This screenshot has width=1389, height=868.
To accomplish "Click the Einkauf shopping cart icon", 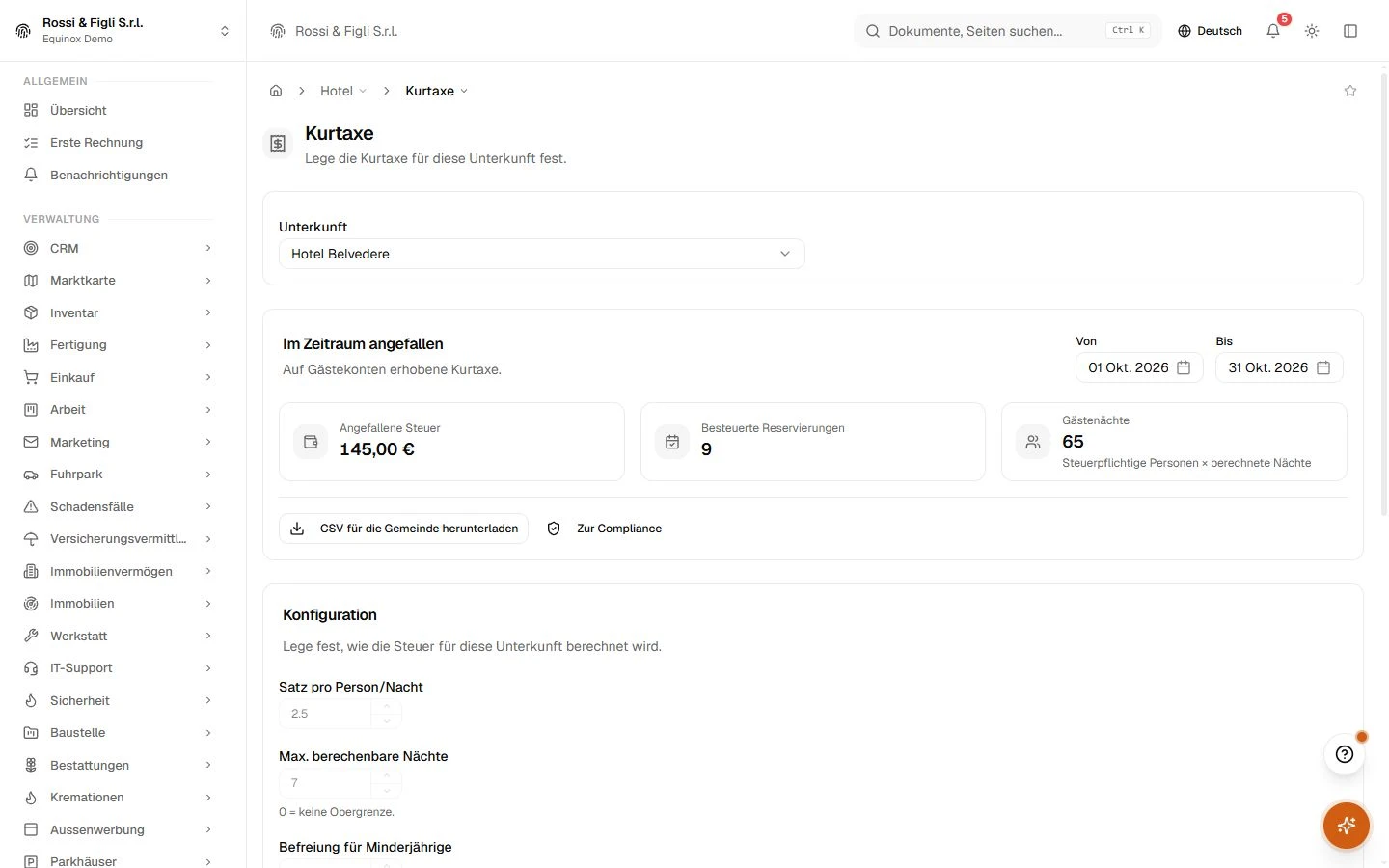I will (x=31, y=377).
